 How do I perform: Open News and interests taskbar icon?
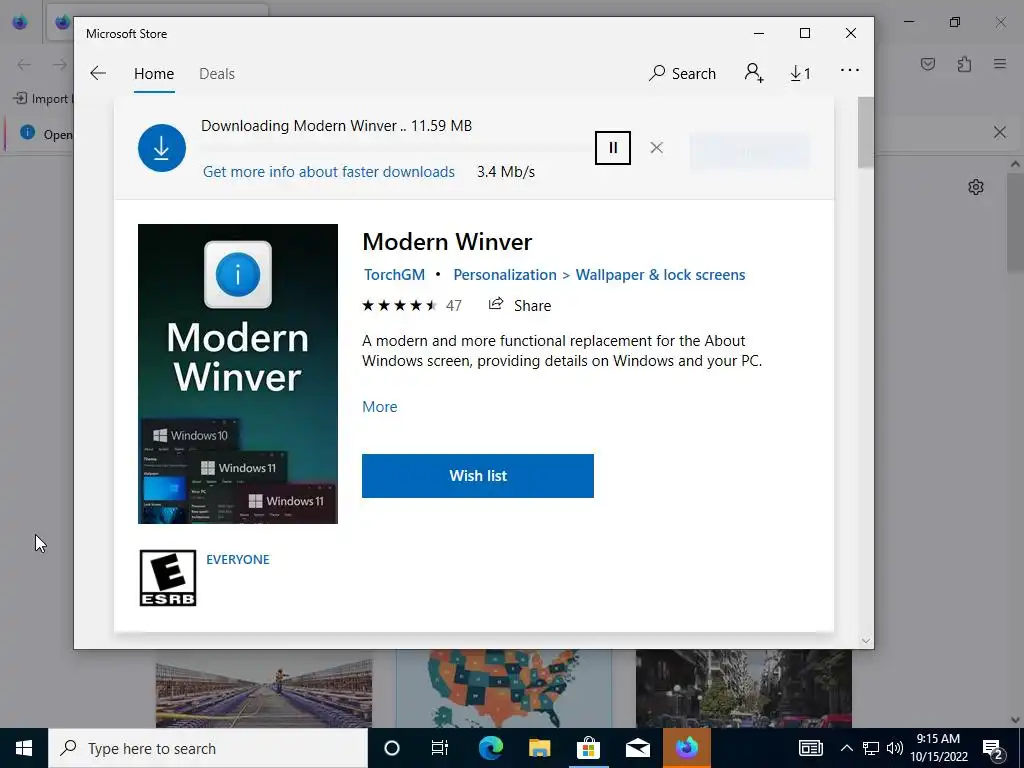(x=810, y=748)
